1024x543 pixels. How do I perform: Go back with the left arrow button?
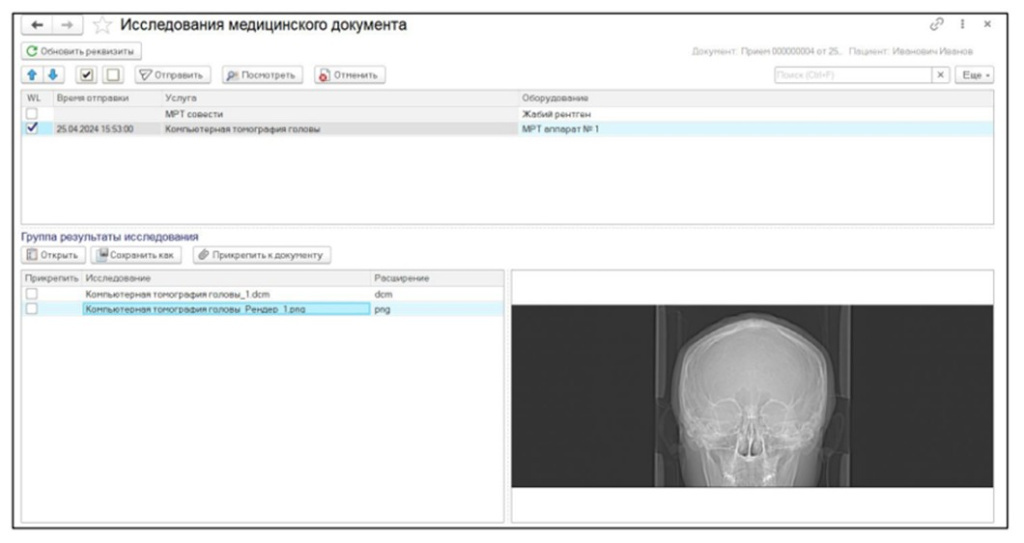point(37,25)
